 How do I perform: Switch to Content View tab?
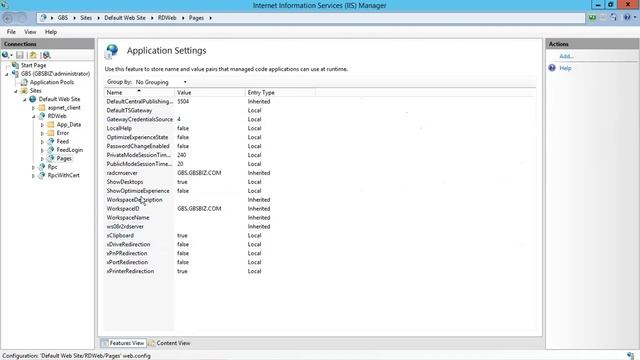coord(169,343)
